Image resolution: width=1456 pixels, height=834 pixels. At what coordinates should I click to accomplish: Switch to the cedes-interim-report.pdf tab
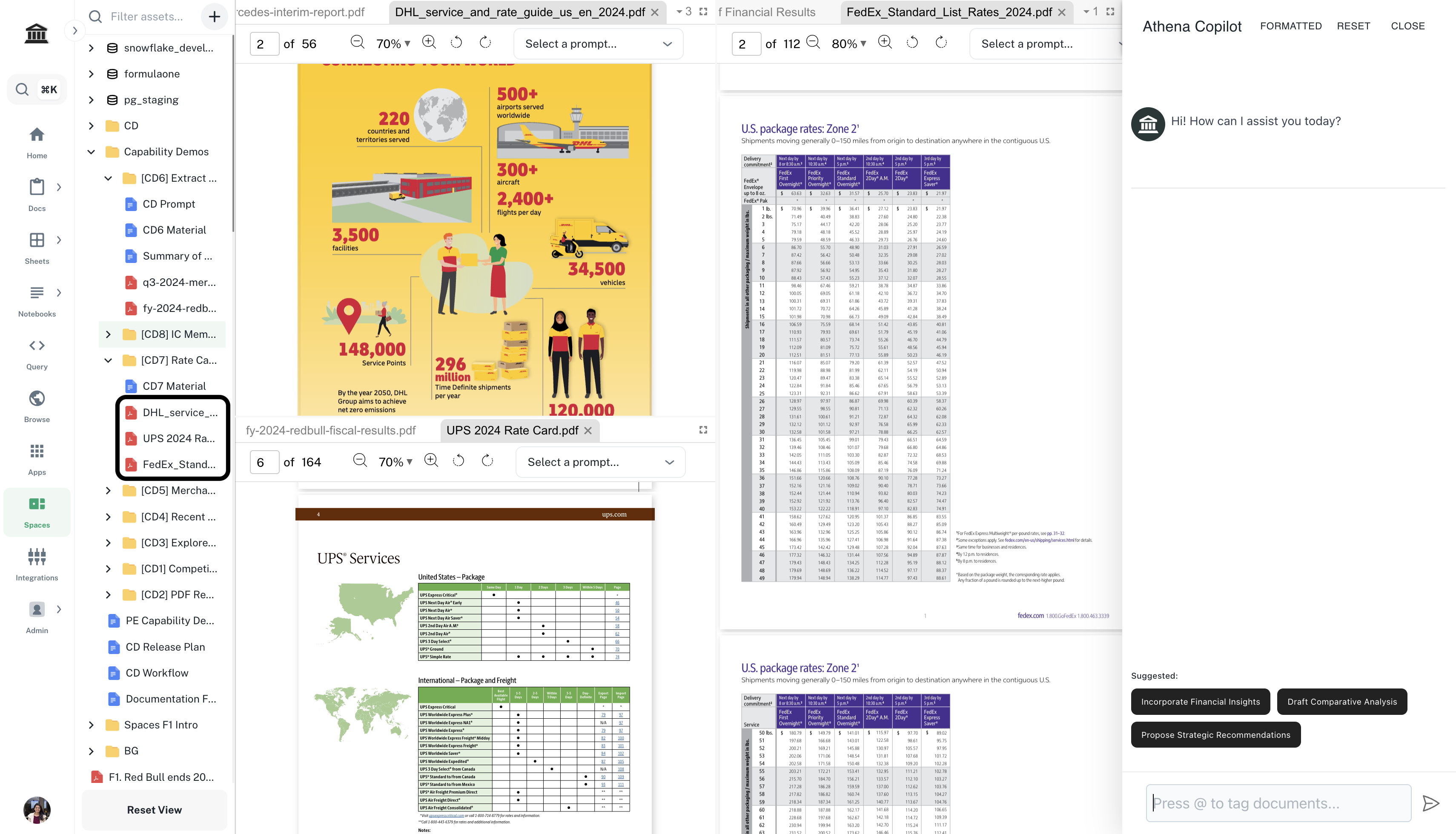(301, 12)
